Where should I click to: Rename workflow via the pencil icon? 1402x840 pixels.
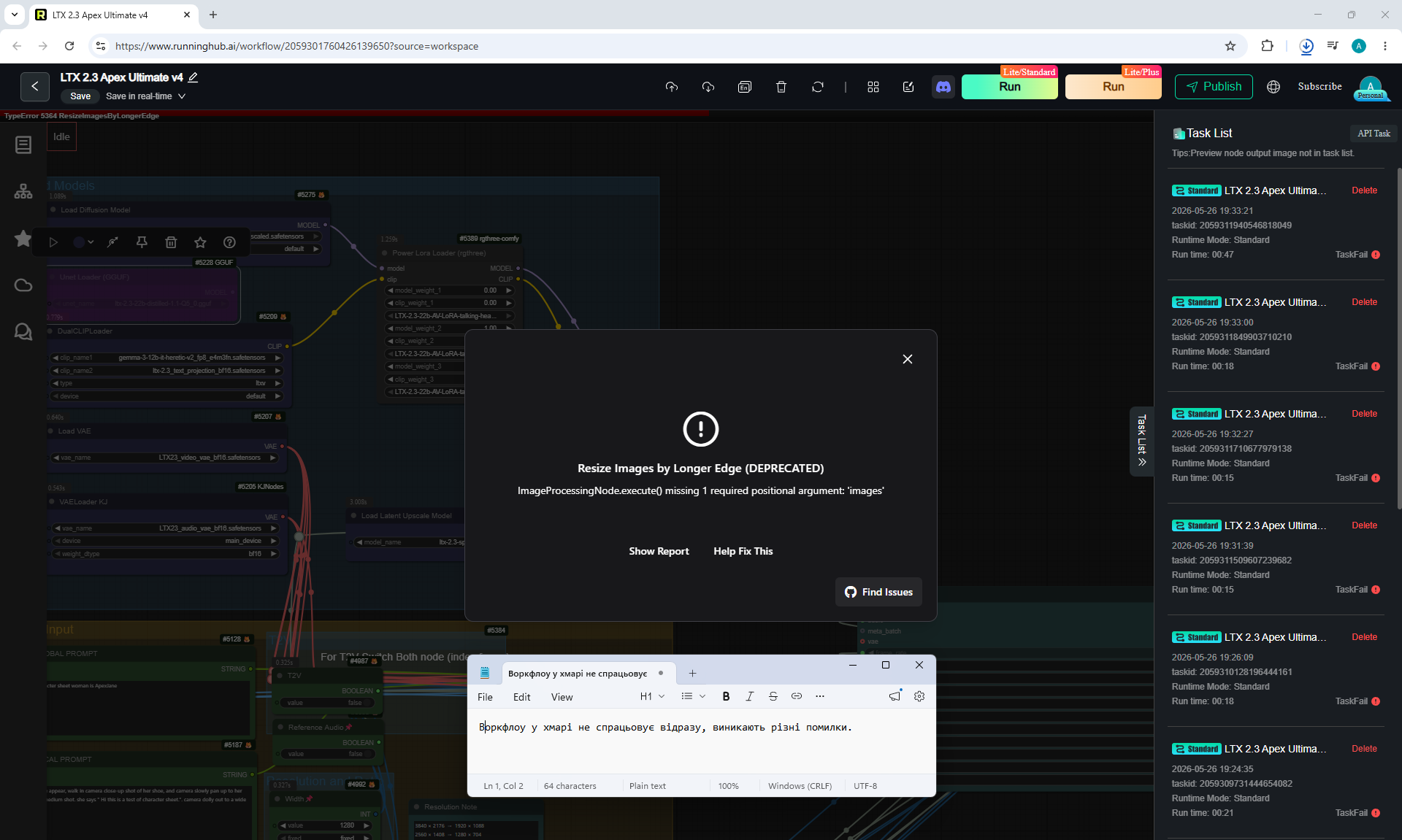pyautogui.click(x=193, y=77)
